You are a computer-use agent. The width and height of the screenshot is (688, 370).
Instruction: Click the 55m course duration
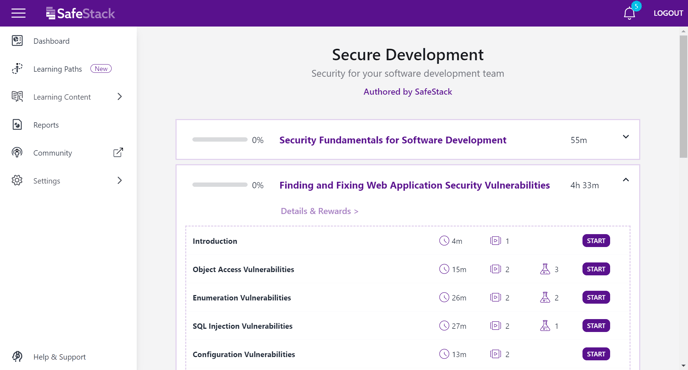tap(578, 140)
